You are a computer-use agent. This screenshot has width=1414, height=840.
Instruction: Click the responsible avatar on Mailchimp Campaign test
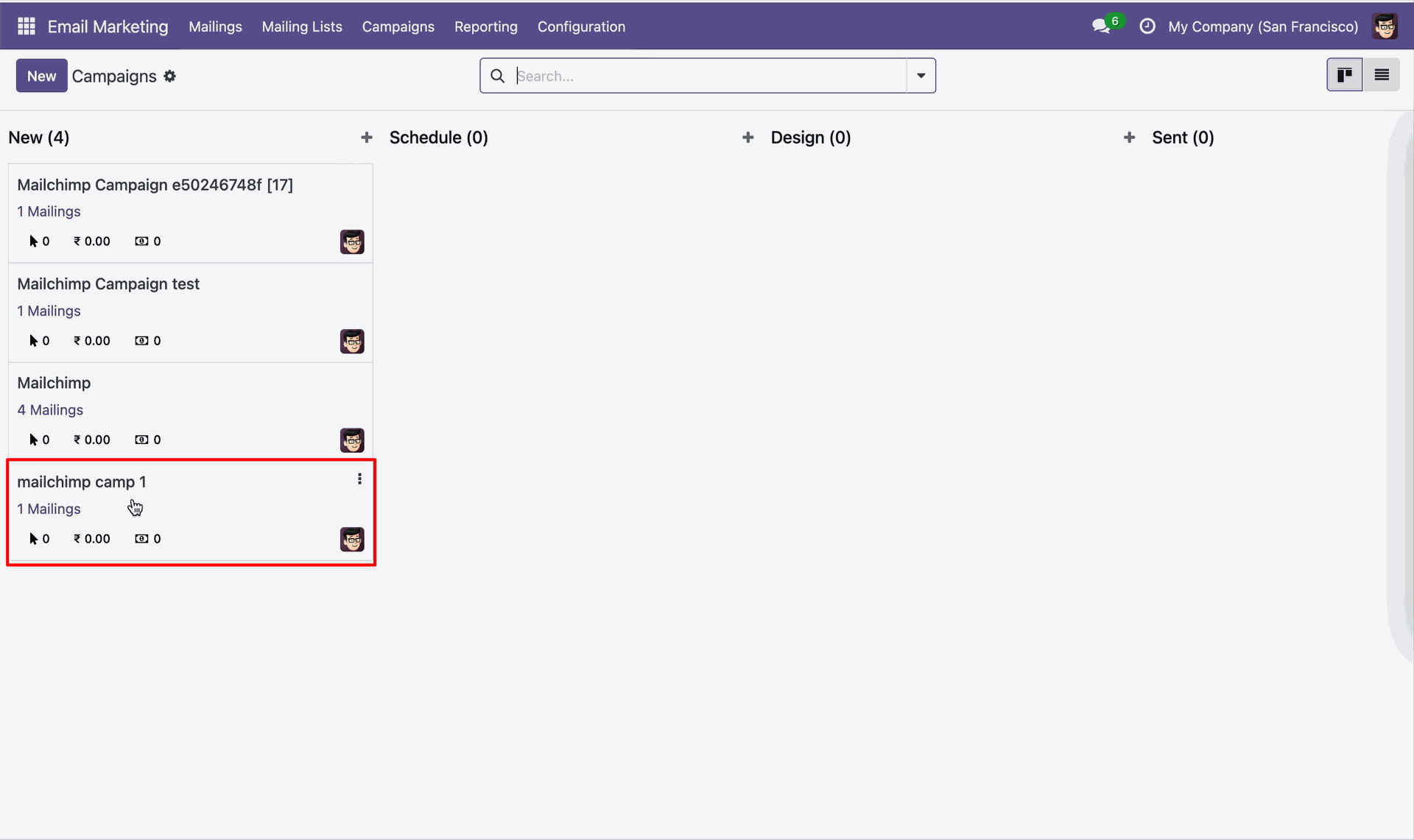[352, 342]
